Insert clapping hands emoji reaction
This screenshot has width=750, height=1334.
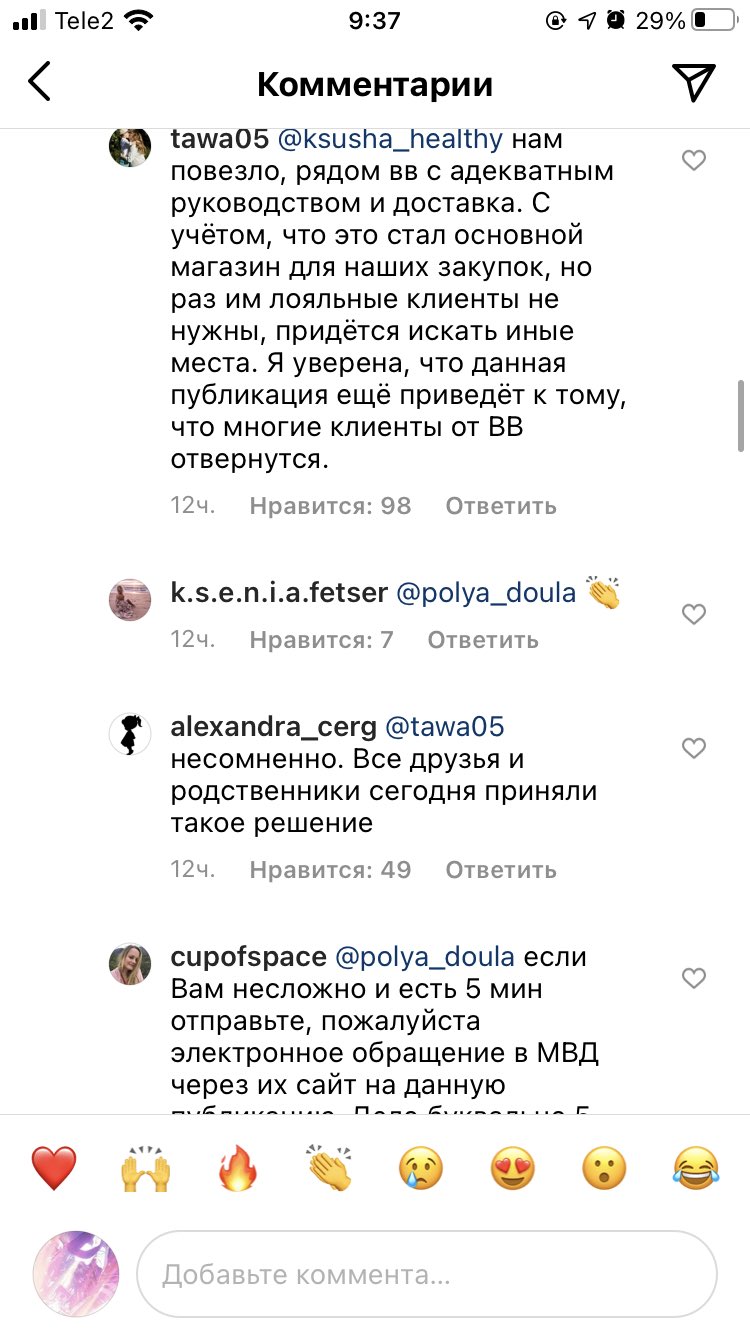point(329,1166)
